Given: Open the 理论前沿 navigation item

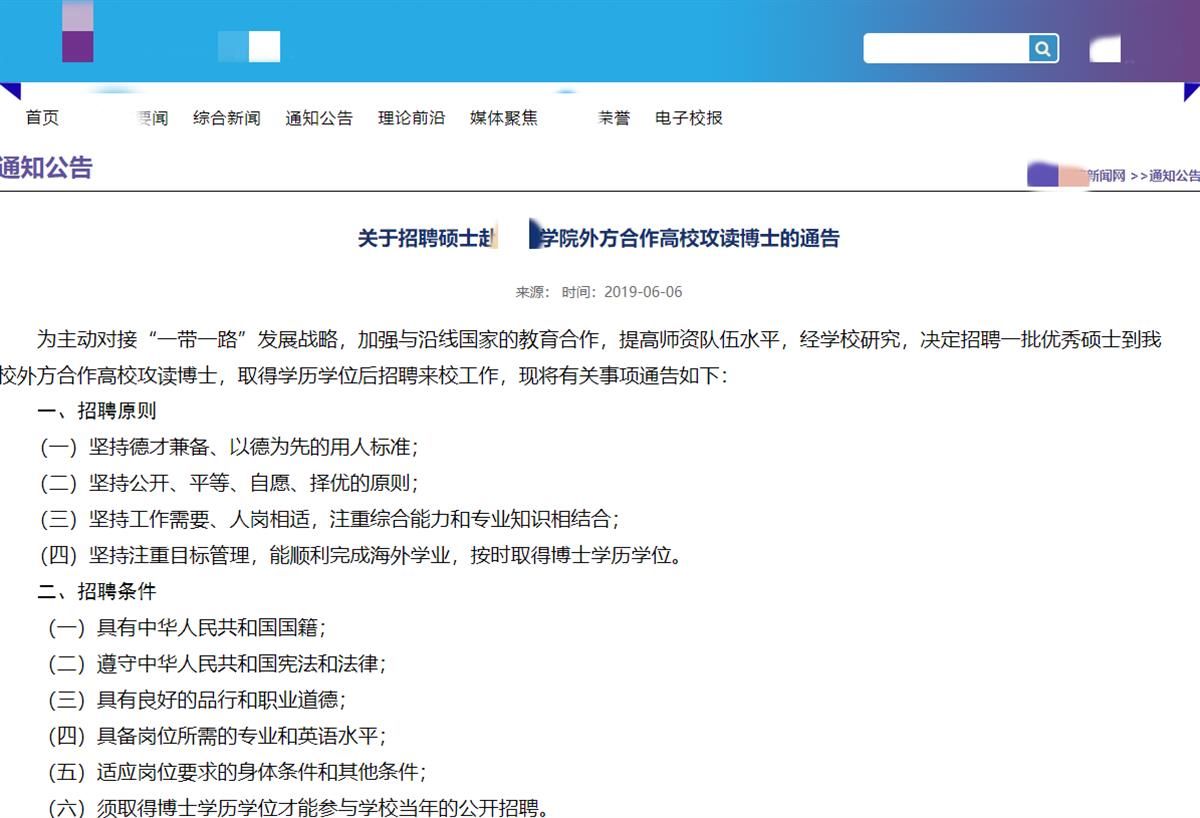Looking at the screenshot, I should point(411,118).
